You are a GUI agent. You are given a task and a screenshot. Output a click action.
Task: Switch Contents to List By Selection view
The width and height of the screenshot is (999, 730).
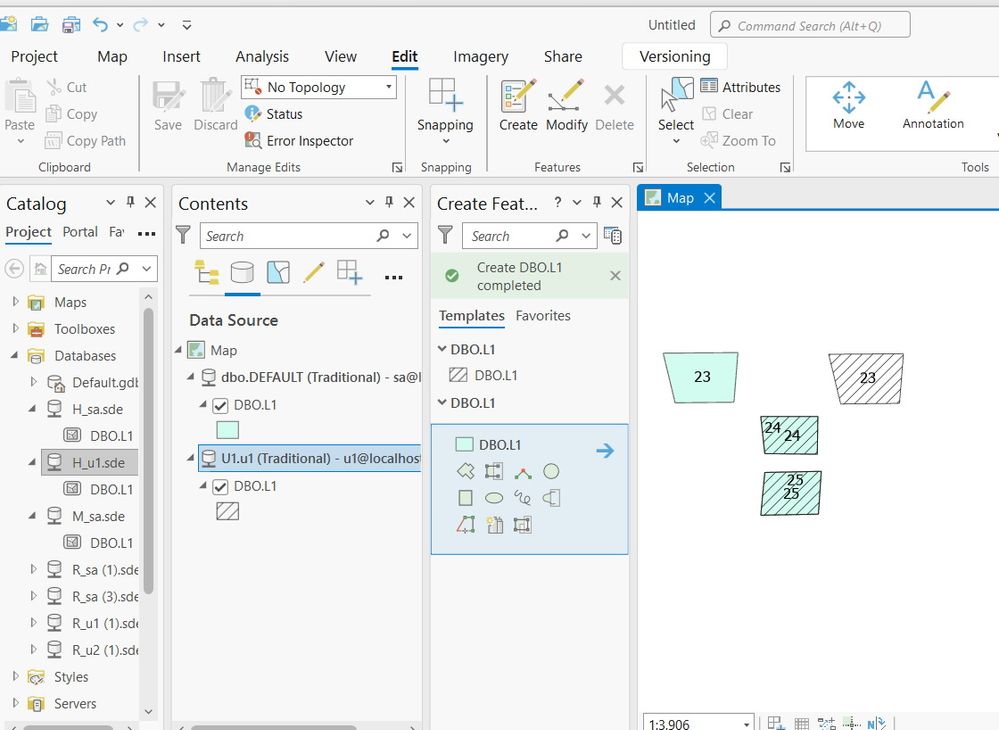coord(278,273)
